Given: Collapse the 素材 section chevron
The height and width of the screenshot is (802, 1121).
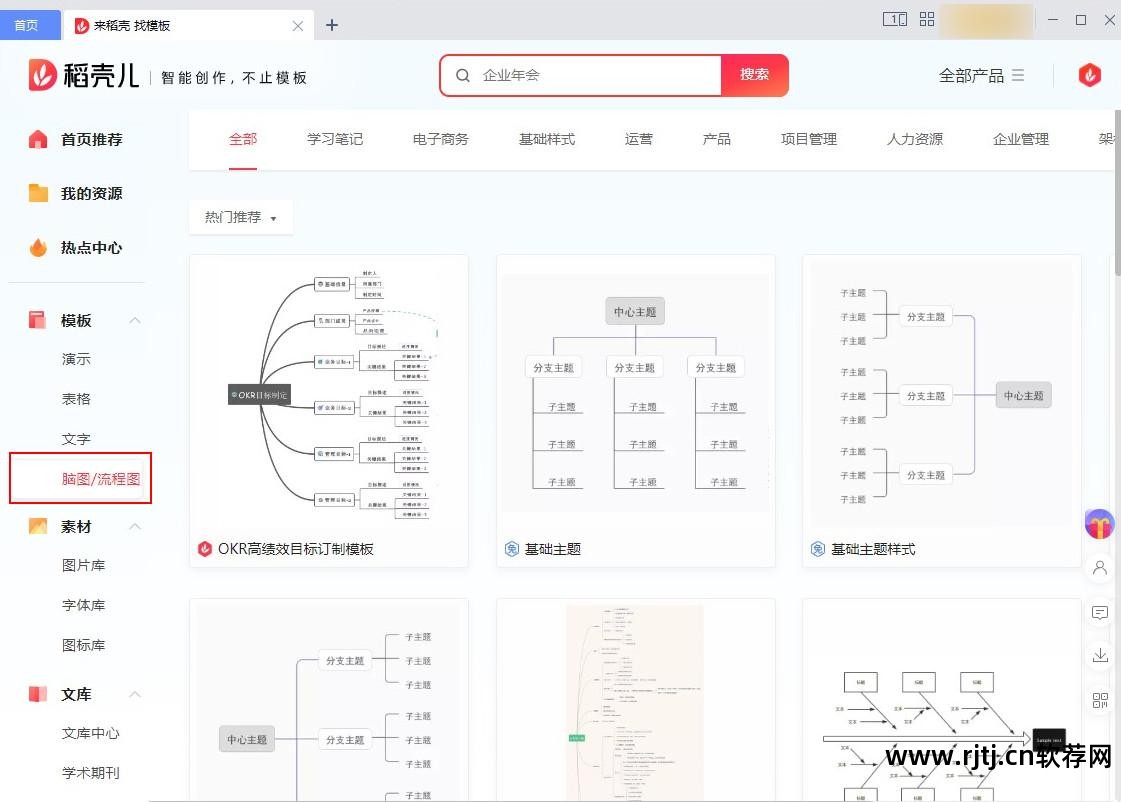Looking at the screenshot, I should 135,526.
